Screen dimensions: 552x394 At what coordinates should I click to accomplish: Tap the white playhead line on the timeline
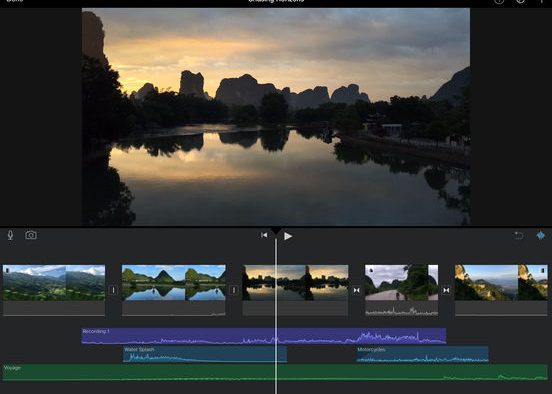(276, 317)
